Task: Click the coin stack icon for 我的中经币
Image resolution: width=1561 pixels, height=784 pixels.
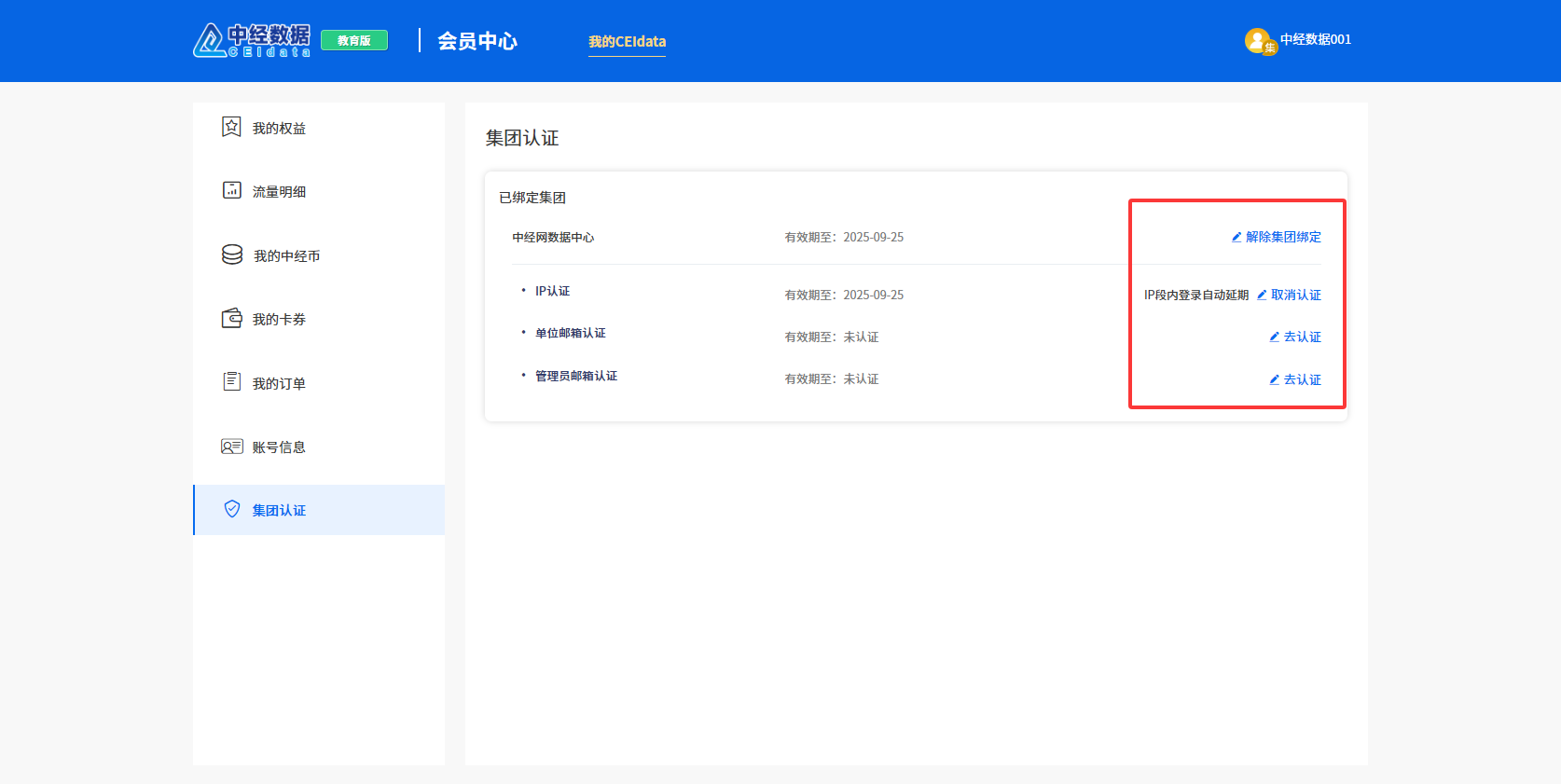Action: click(232, 254)
